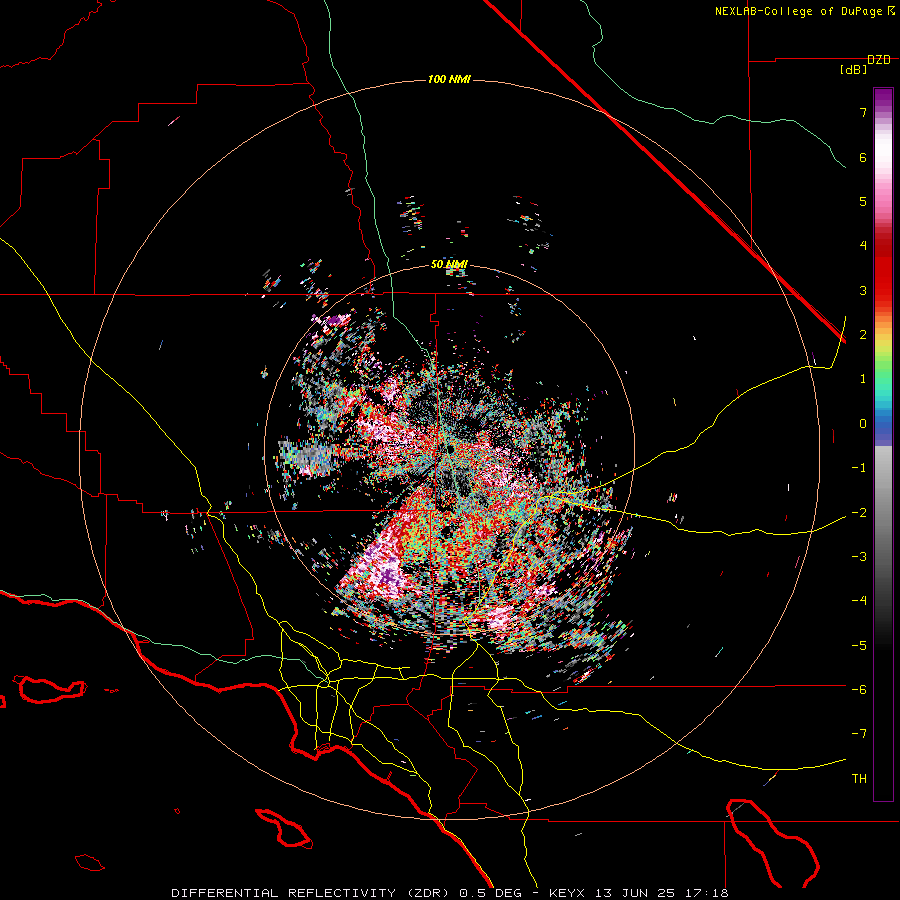Click the 0 value on the color scale
Screen dimensions: 900x900
tap(863, 424)
